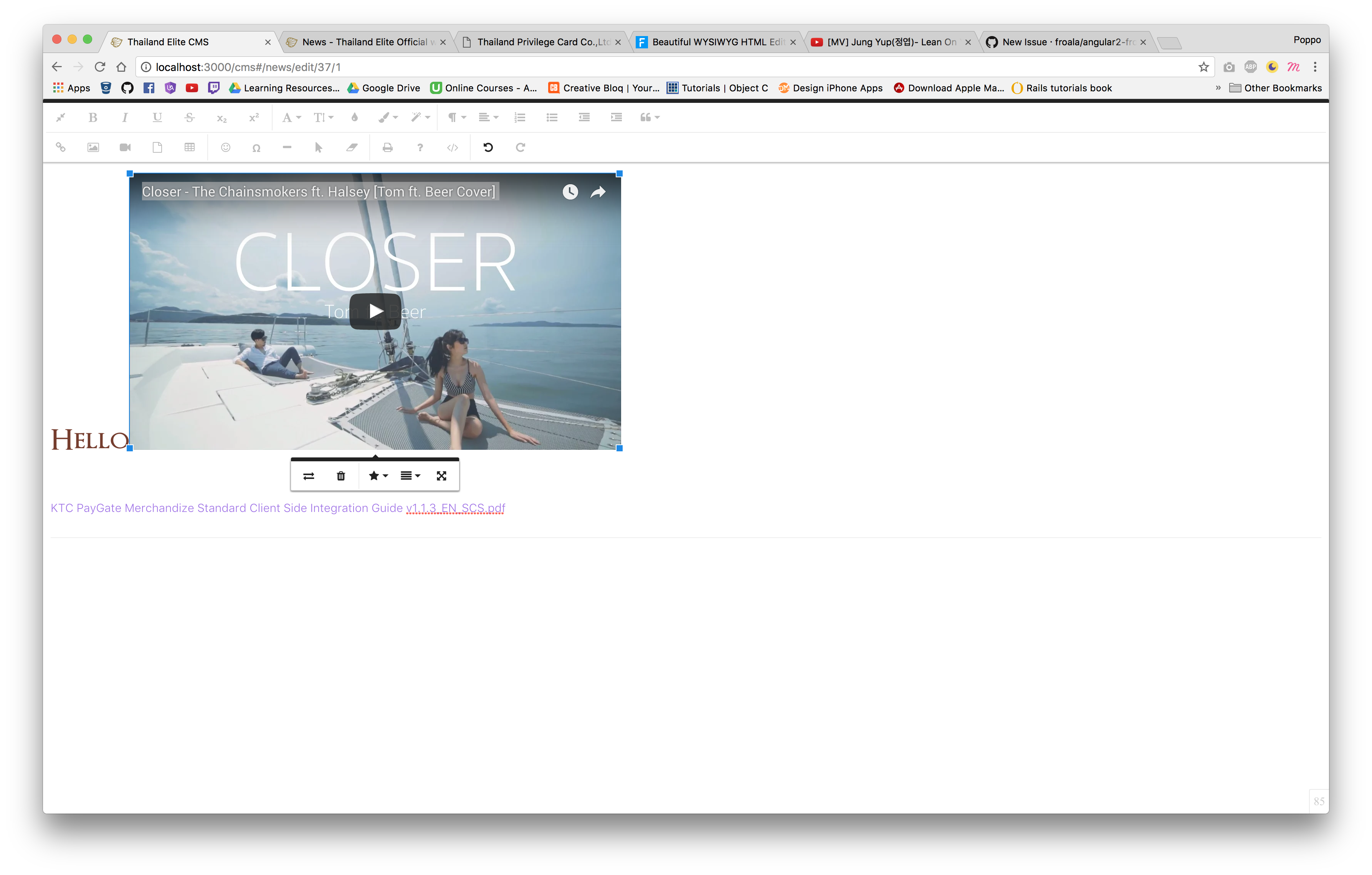Play the Closer video
Screen dimensions: 1372x875
375,311
